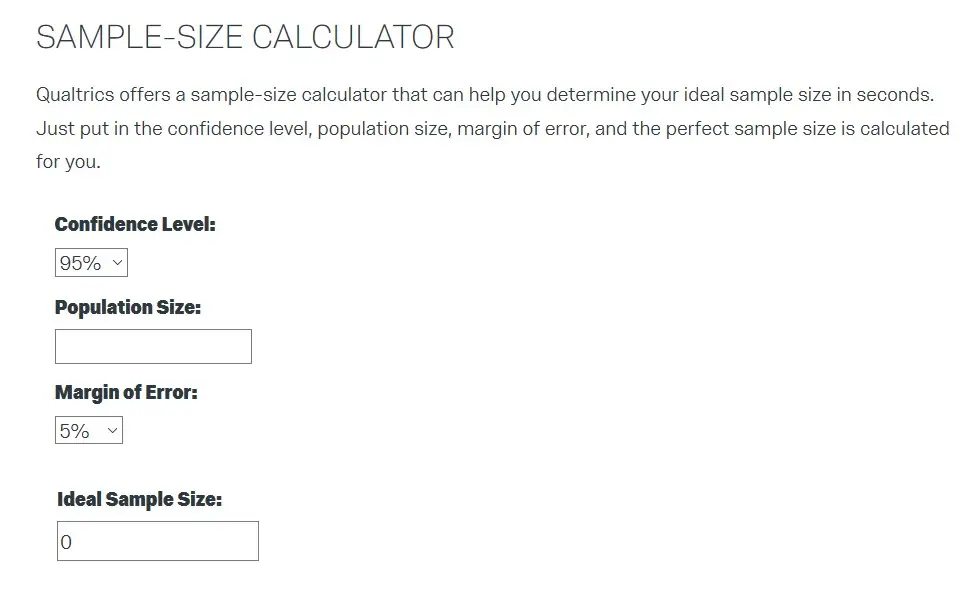This screenshot has height=595, width=965.
Task: Click the word "Qualtrics" in the description
Action: 75,95
